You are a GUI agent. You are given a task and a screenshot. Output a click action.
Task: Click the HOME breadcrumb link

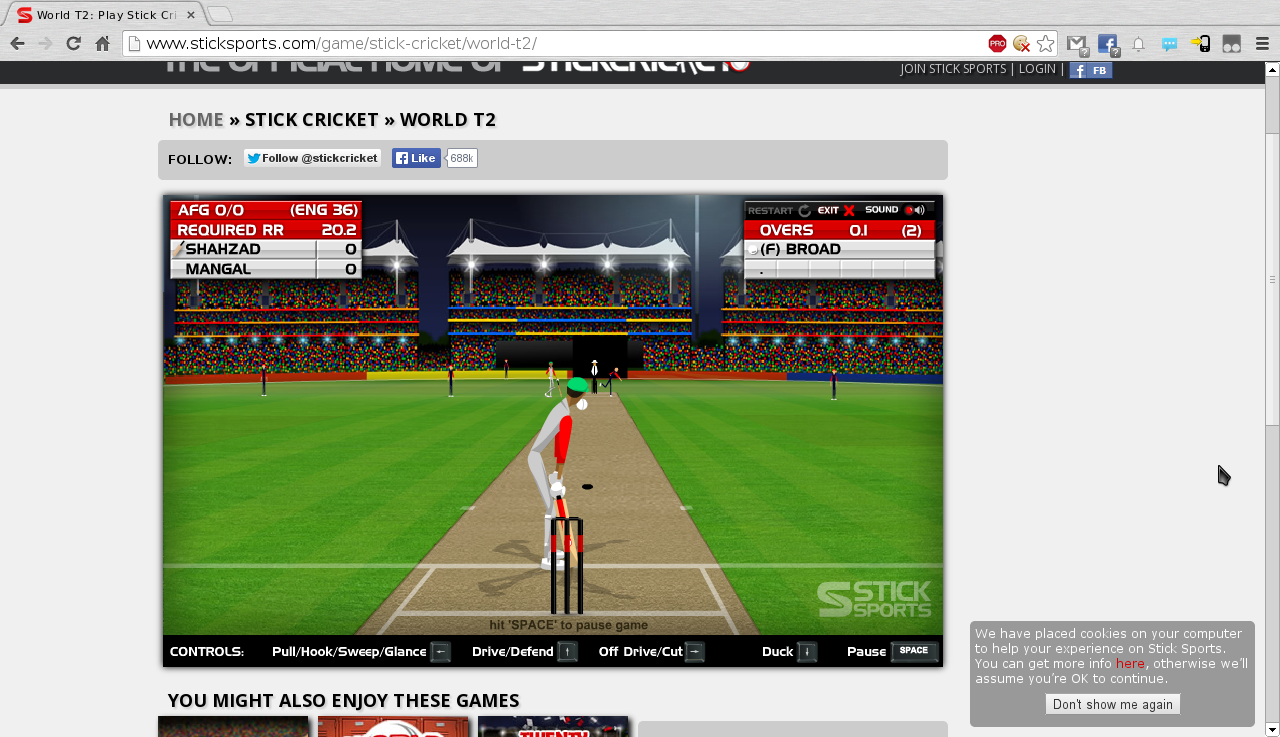196,120
